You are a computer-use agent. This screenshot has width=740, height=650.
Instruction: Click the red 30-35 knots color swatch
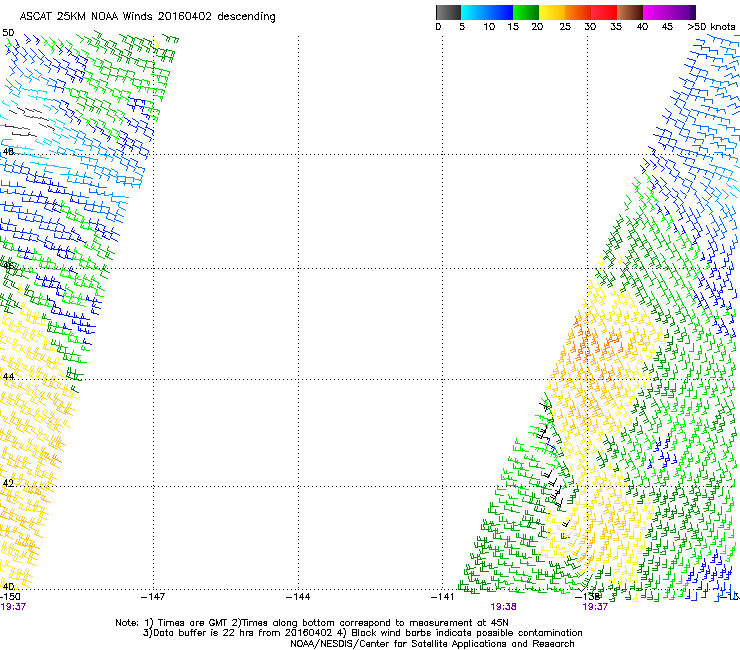604,12
